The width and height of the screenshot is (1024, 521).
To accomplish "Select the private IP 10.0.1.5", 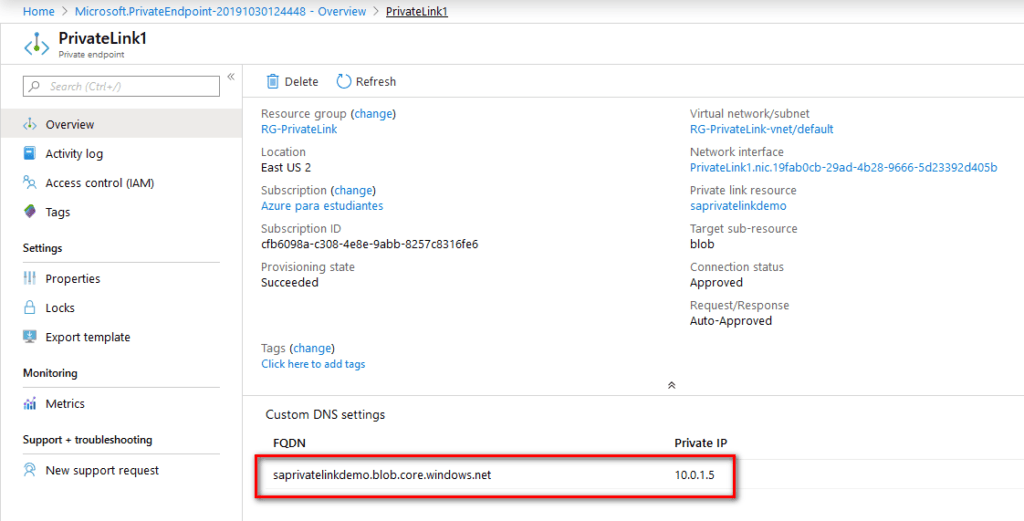I will click(694, 475).
